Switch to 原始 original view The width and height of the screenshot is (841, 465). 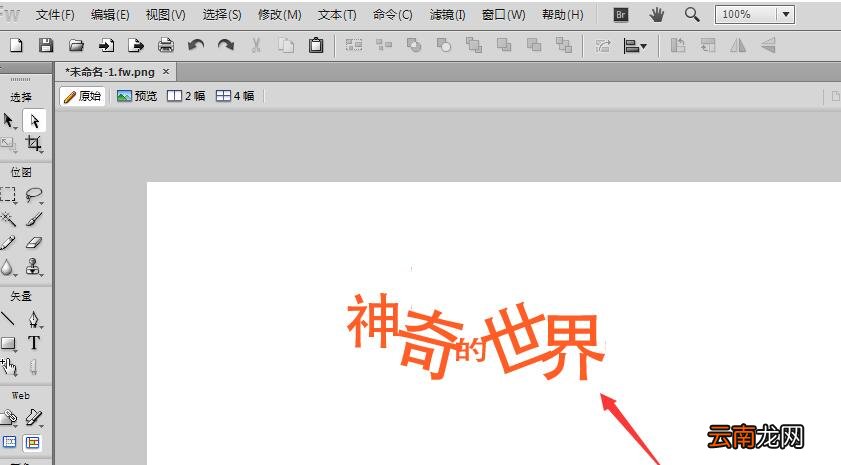tap(83, 96)
